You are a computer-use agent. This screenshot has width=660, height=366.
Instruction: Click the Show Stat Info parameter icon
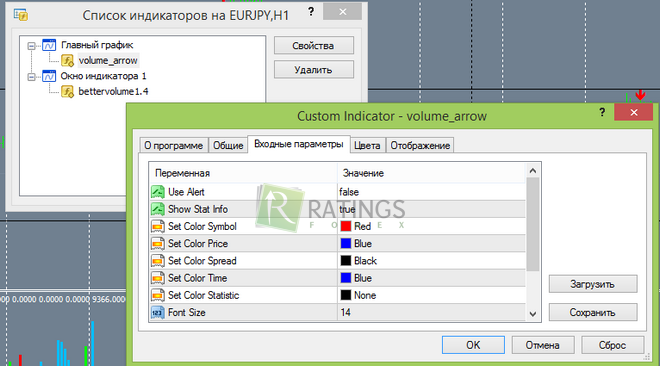[x=158, y=209]
